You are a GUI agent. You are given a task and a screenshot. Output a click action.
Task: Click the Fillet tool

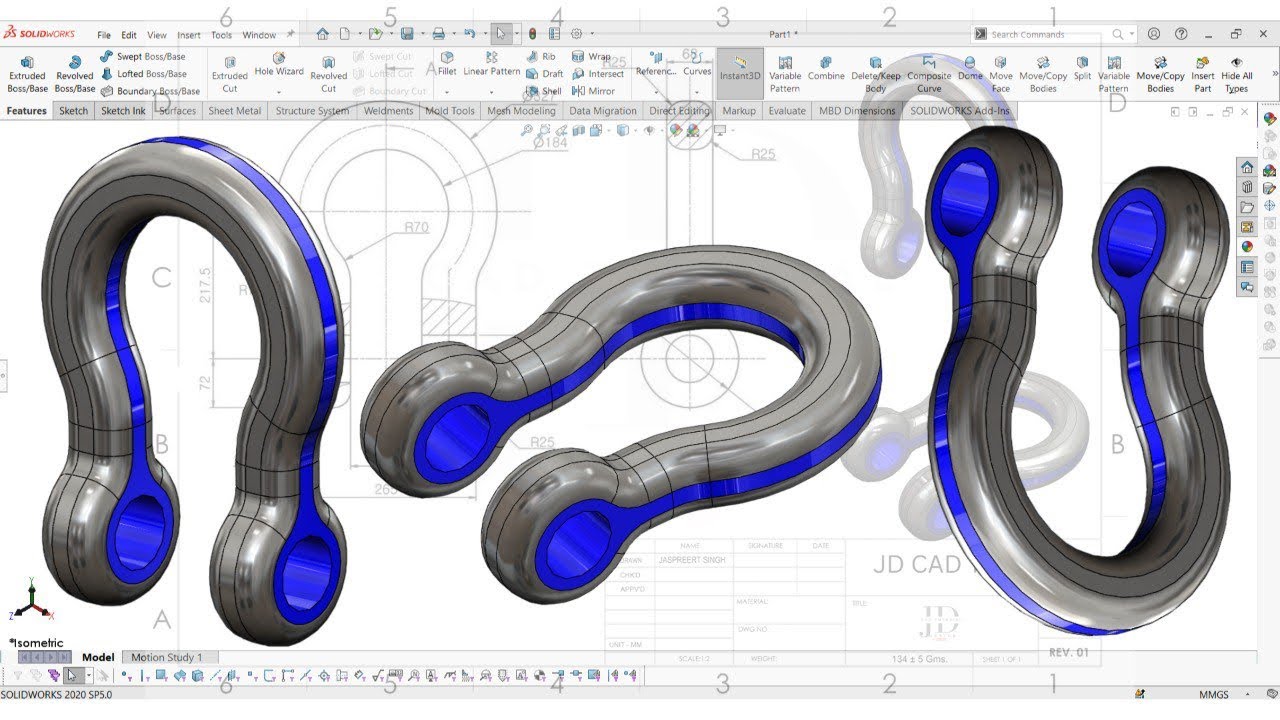coord(447,64)
